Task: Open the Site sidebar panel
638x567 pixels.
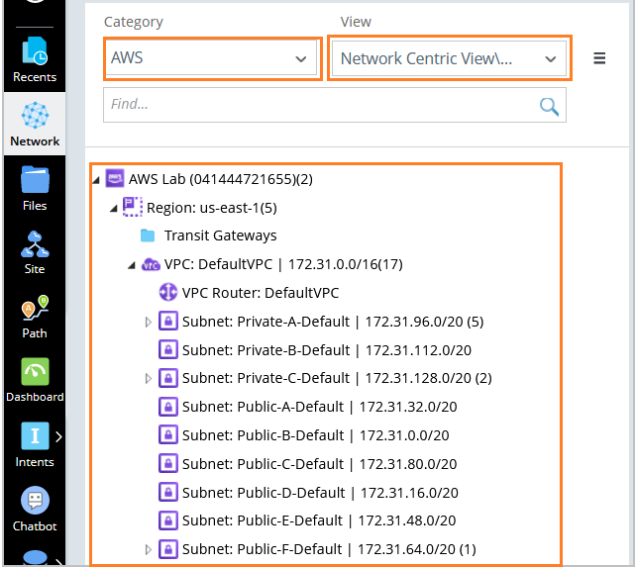Action: (34, 251)
